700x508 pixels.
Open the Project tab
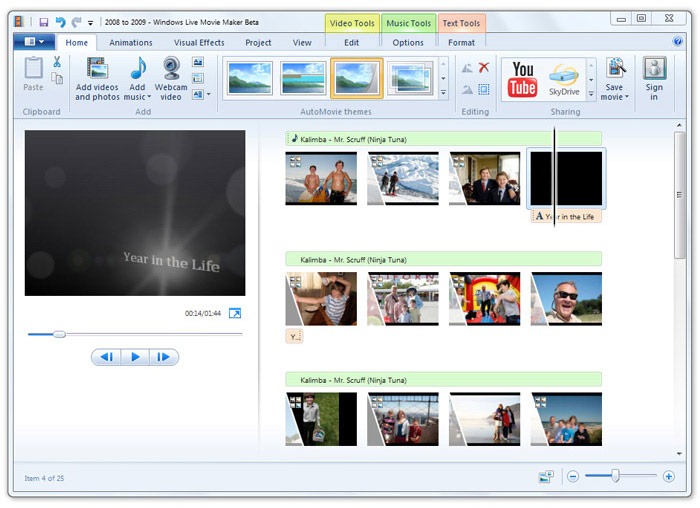pyautogui.click(x=258, y=42)
